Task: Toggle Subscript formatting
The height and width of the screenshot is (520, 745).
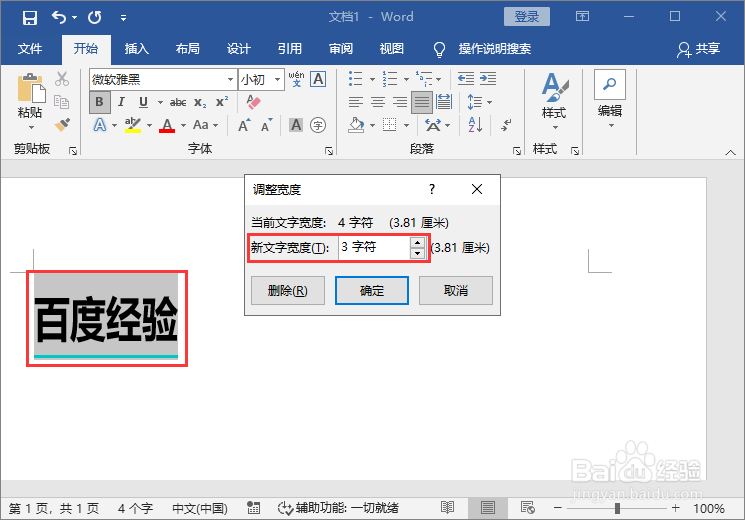Action: point(200,102)
